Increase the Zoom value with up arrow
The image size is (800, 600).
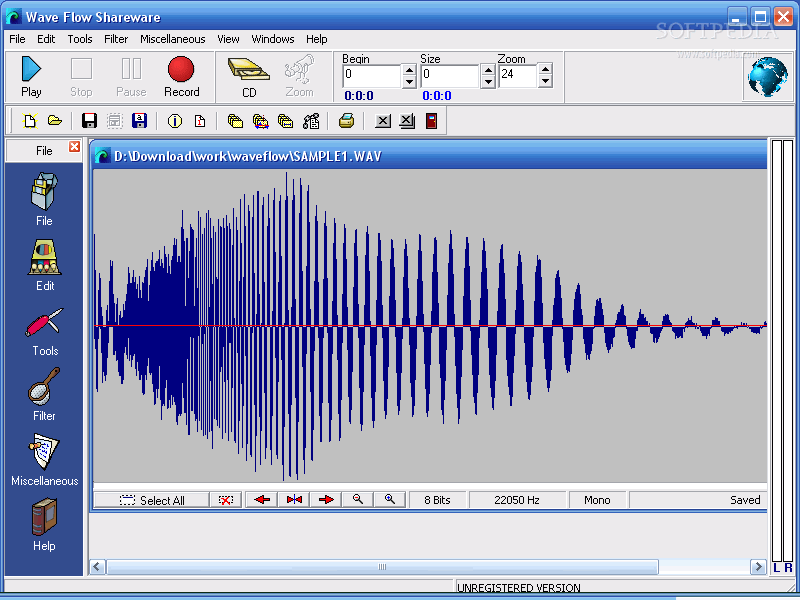(545, 70)
